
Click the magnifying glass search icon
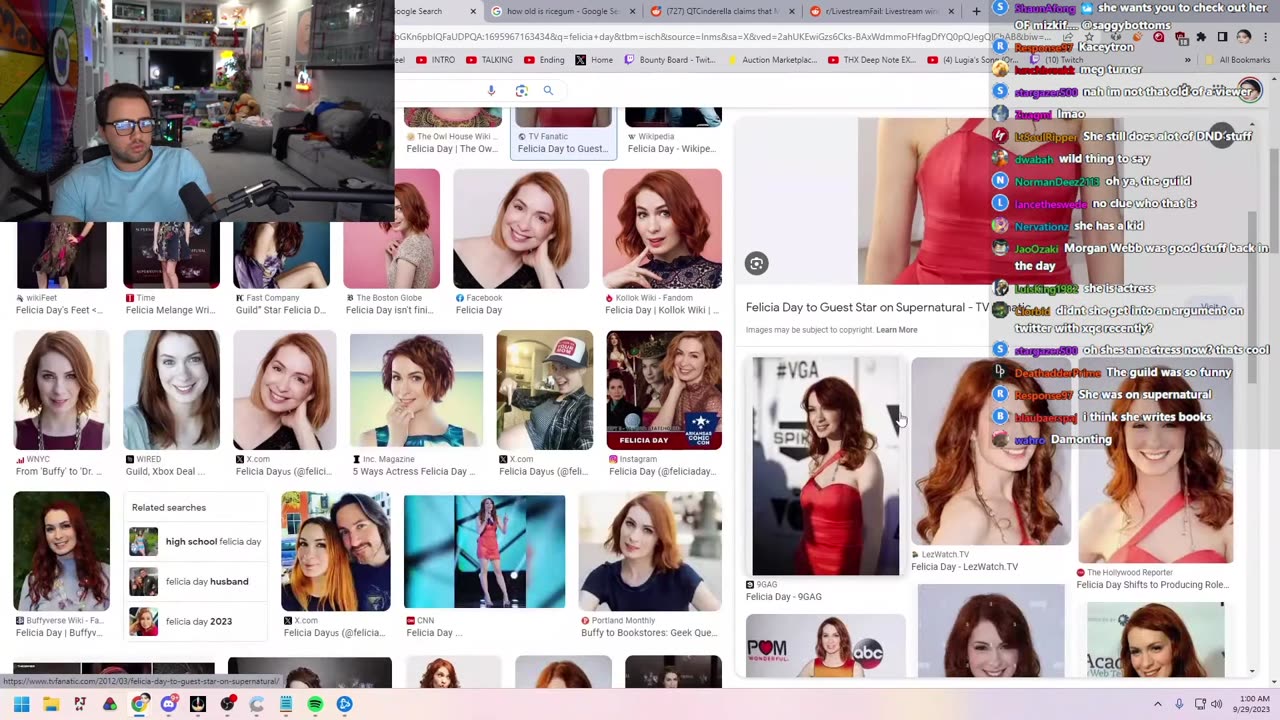point(548,91)
